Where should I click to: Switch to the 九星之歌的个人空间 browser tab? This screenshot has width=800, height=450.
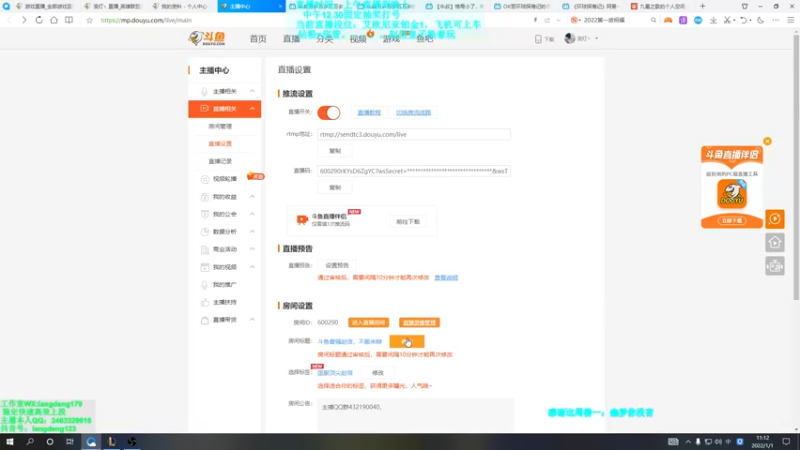(658, 6)
